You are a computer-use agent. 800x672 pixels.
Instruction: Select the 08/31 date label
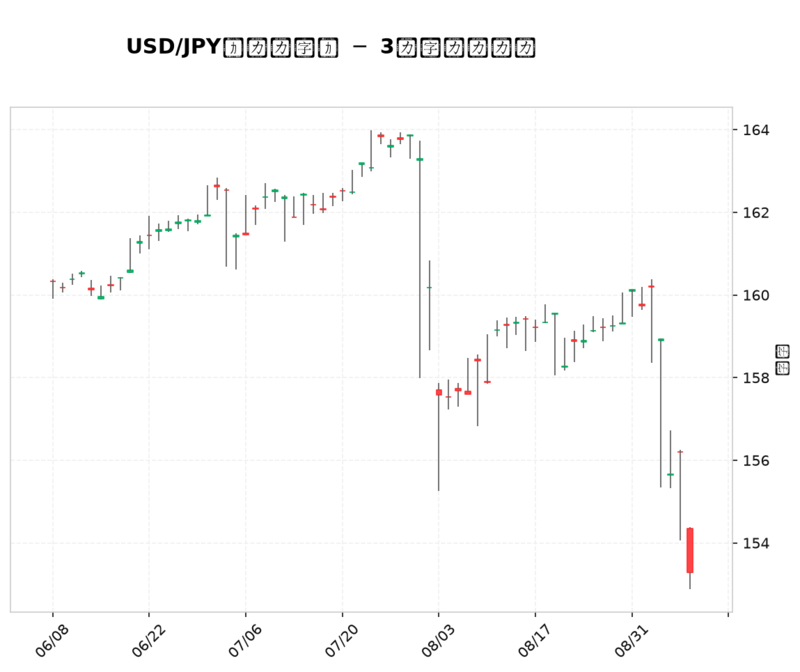(x=631, y=640)
